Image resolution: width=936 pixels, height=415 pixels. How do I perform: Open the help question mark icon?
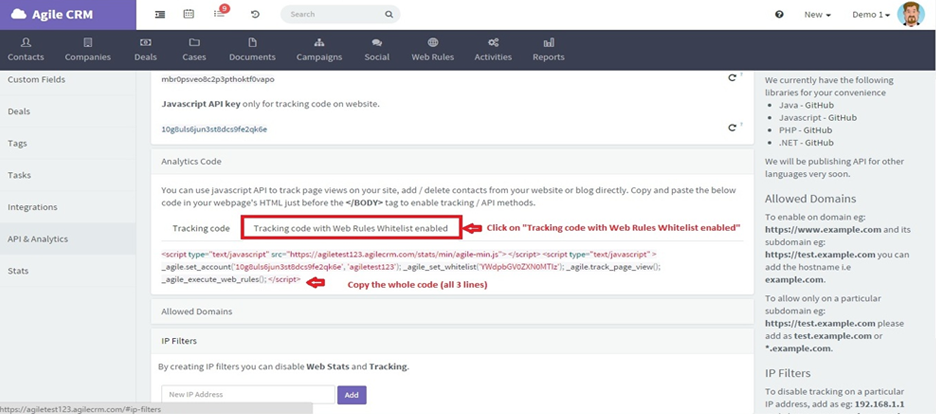(x=779, y=14)
